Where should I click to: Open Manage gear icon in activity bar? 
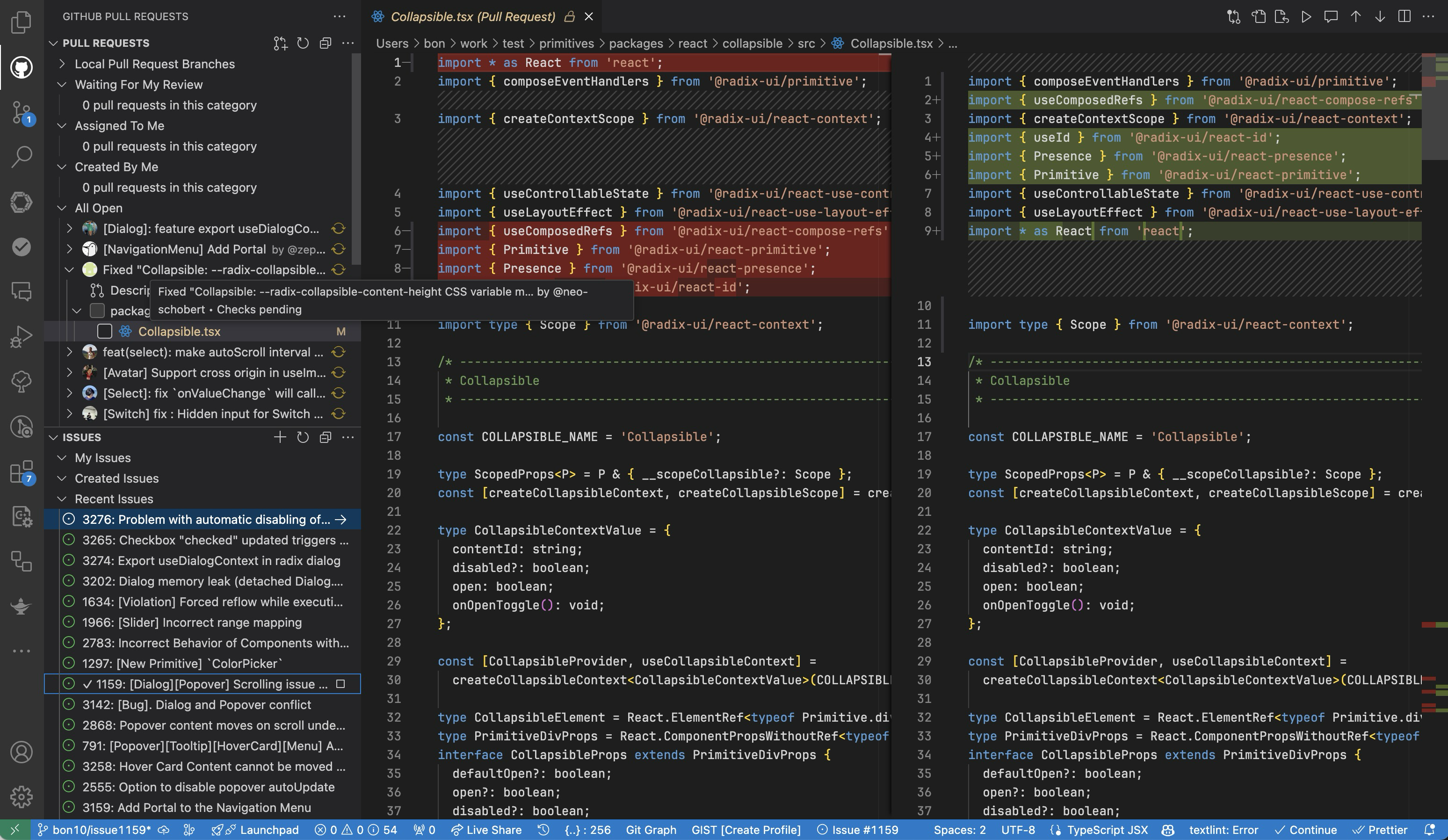coord(21,797)
